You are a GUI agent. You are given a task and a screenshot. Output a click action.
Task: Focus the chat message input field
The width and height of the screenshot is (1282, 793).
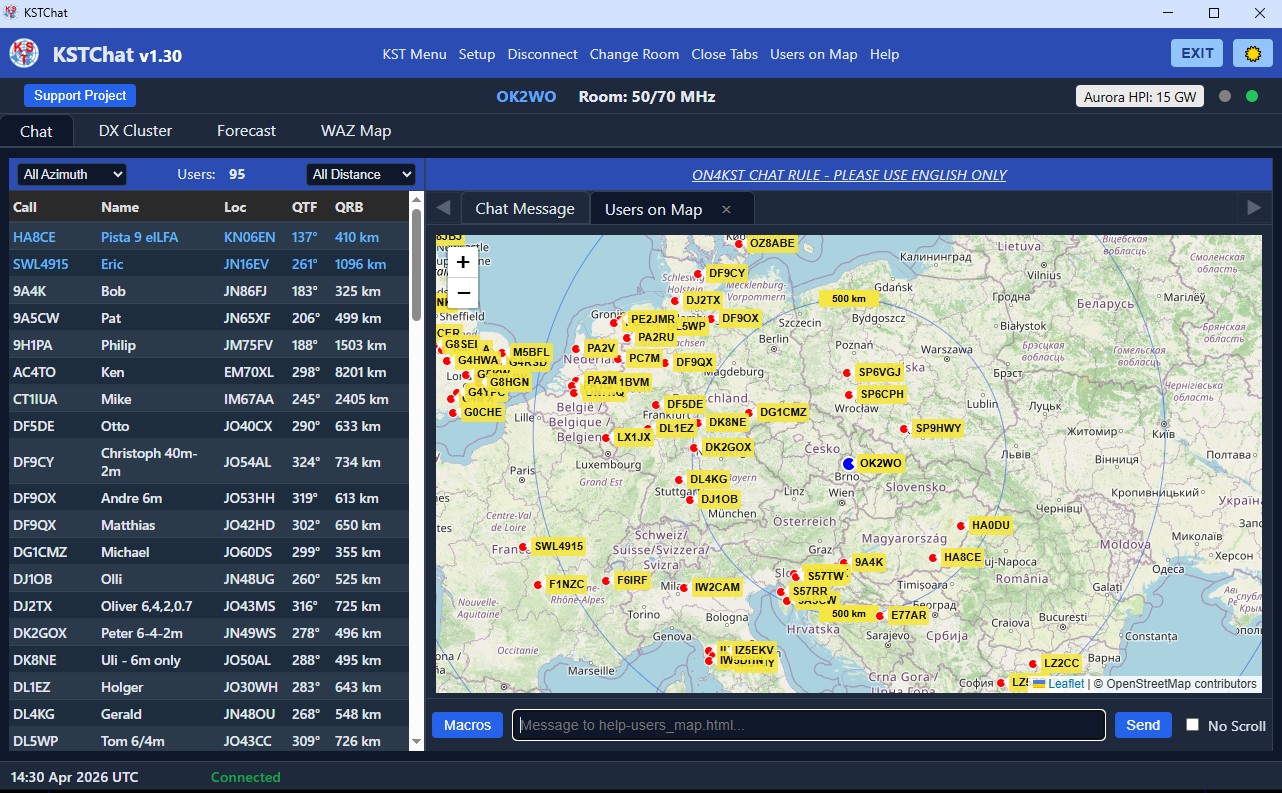click(x=809, y=725)
